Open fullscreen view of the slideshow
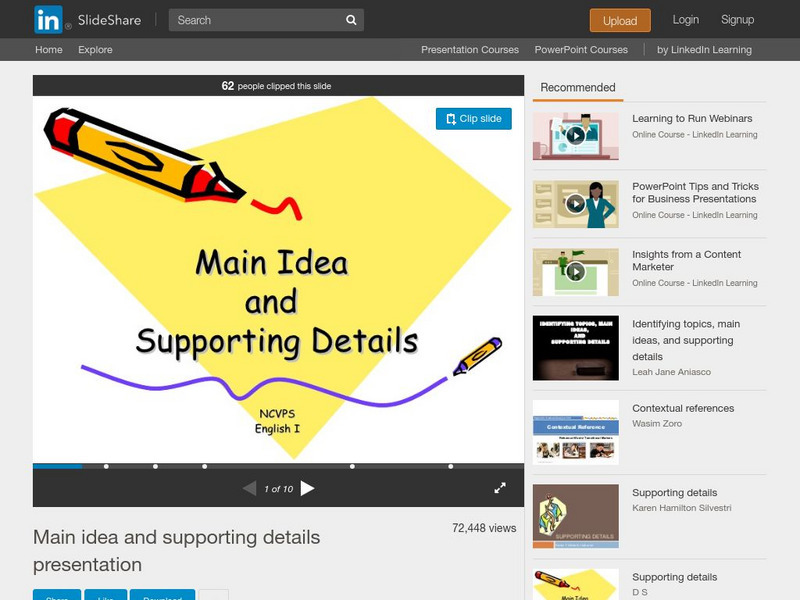 [500, 488]
